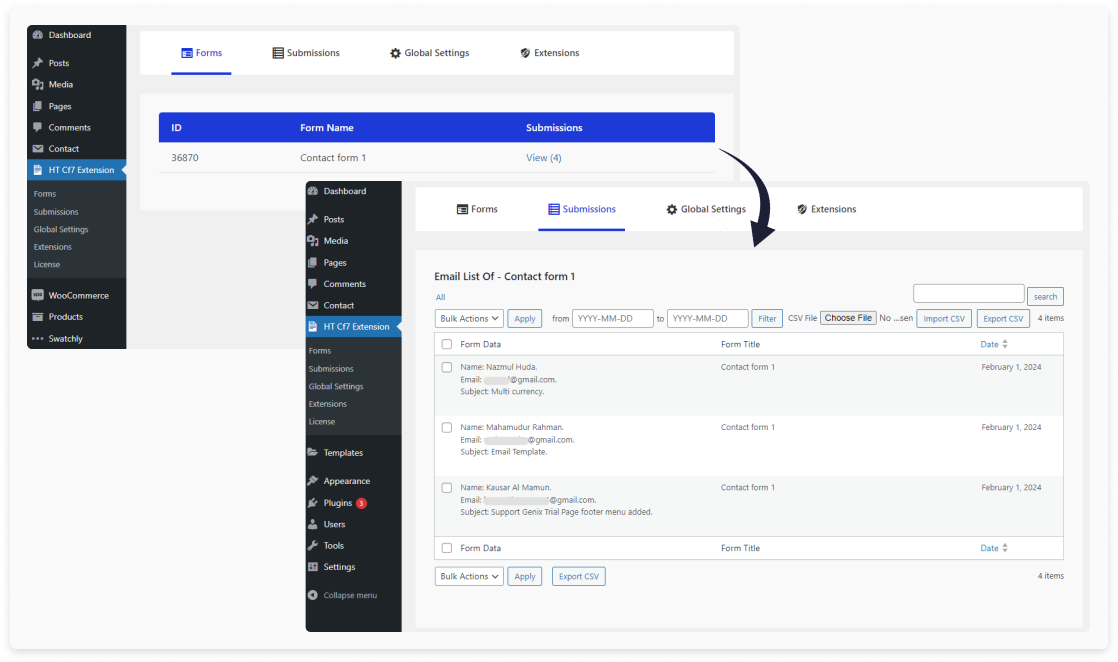The height and width of the screenshot is (662, 1118).
Task: Click the Templates folder icon
Action: pyautogui.click(x=313, y=453)
